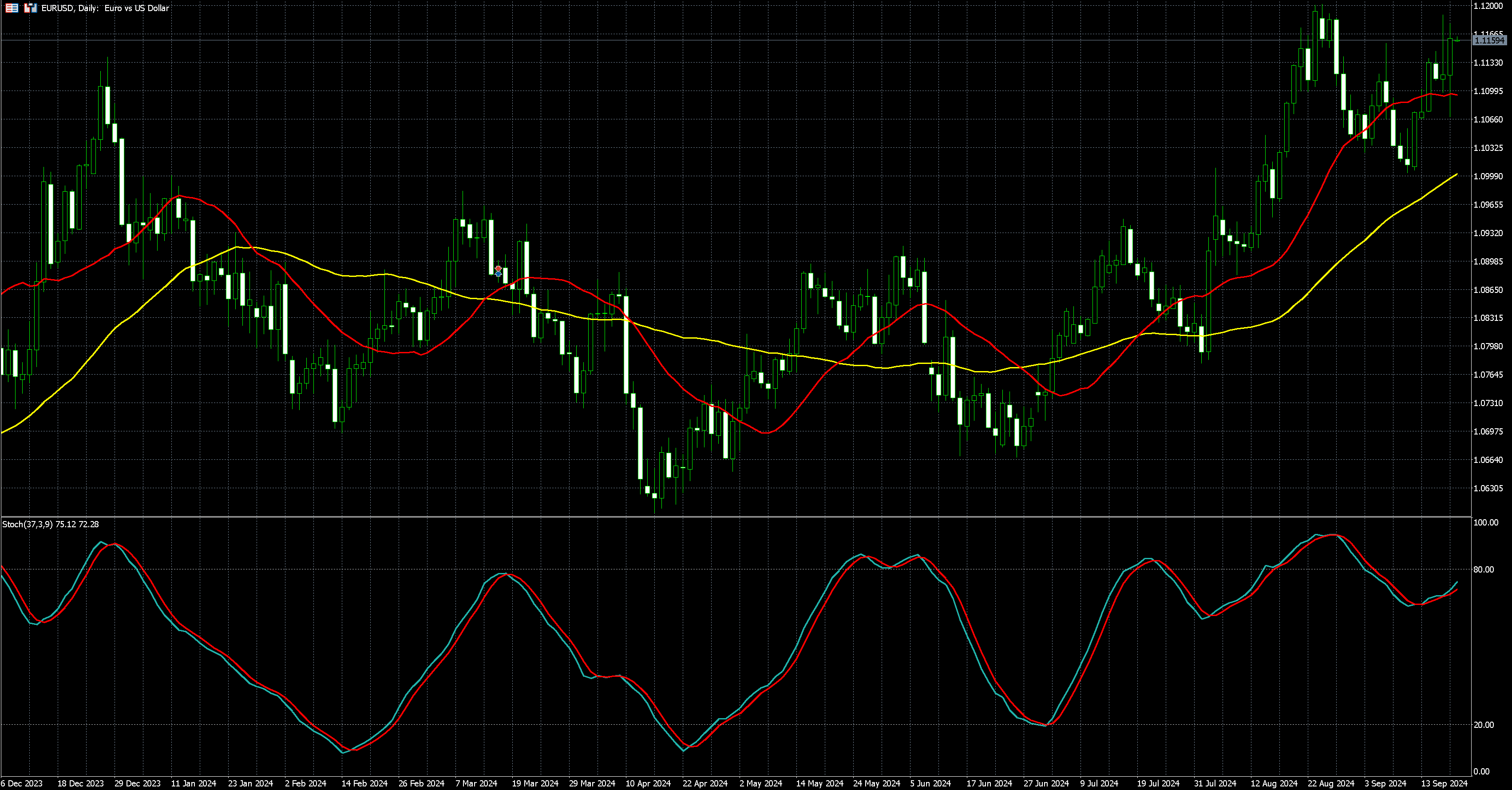Click the 5 Jun 2024 date label

930,783
